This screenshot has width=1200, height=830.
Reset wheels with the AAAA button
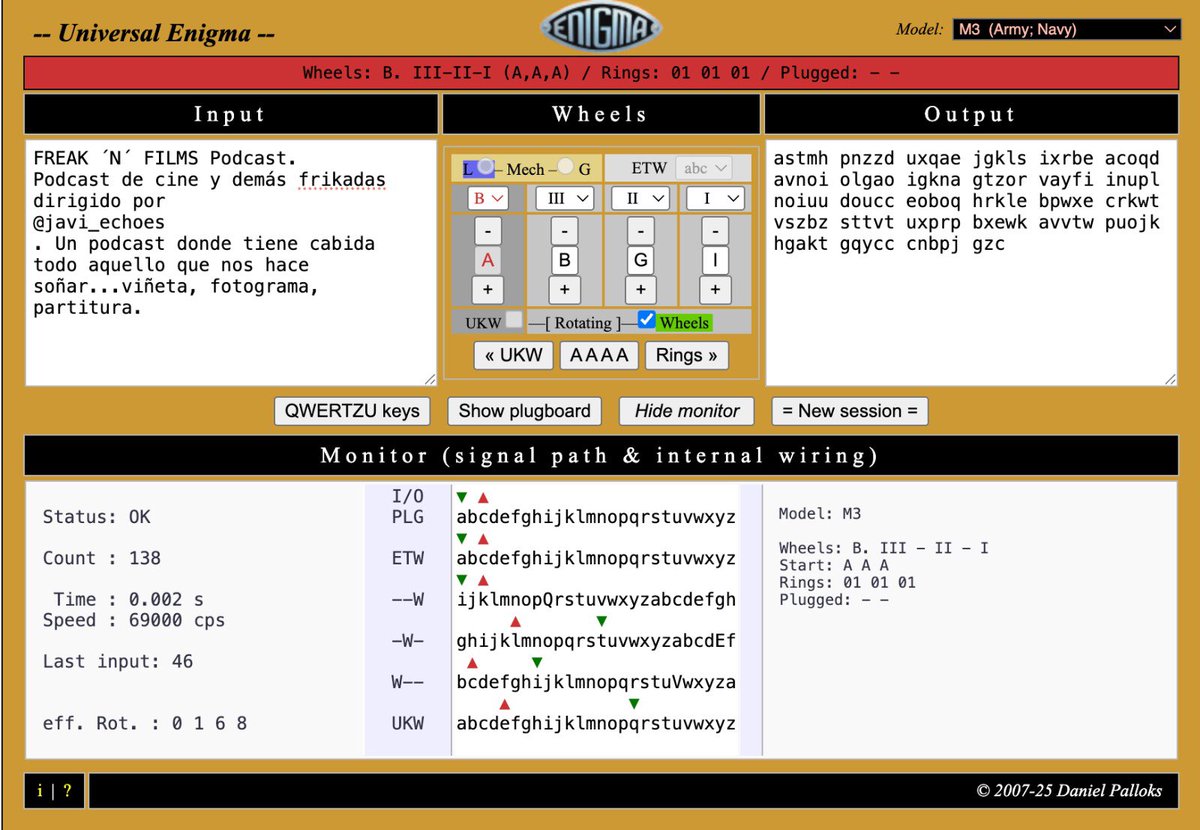pyautogui.click(x=599, y=355)
